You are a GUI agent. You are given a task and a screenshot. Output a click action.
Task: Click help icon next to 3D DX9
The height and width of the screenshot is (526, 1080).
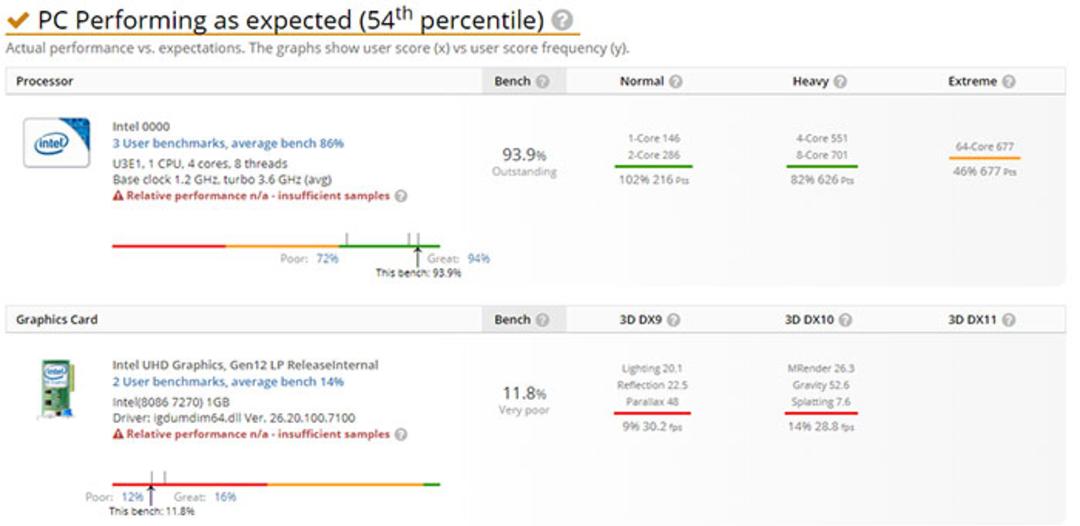pyautogui.click(x=674, y=319)
